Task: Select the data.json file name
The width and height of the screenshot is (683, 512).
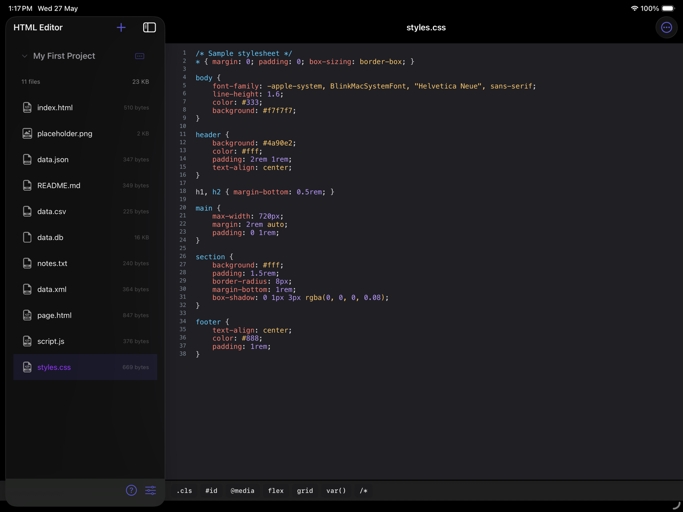Action: pyautogui.click(x=53, y=159)
